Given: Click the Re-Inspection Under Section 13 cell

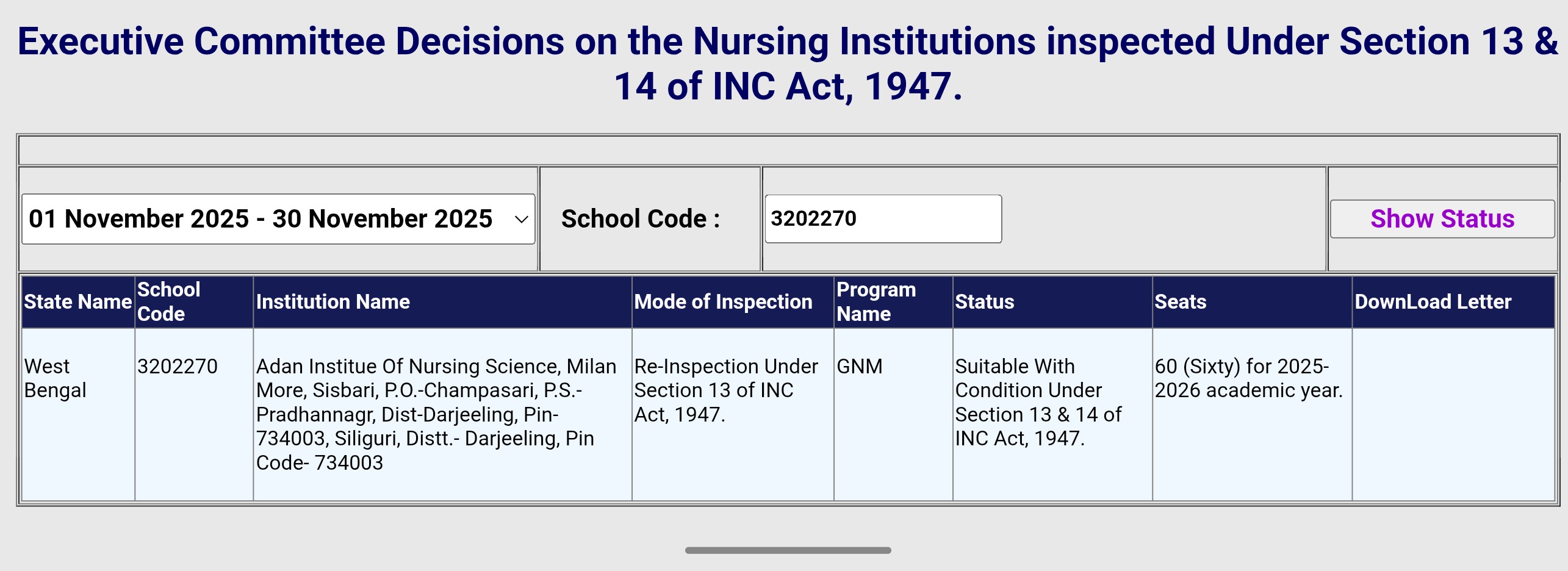Looking at the screenshot, I should pyautogui.click(x=725, y=390).
